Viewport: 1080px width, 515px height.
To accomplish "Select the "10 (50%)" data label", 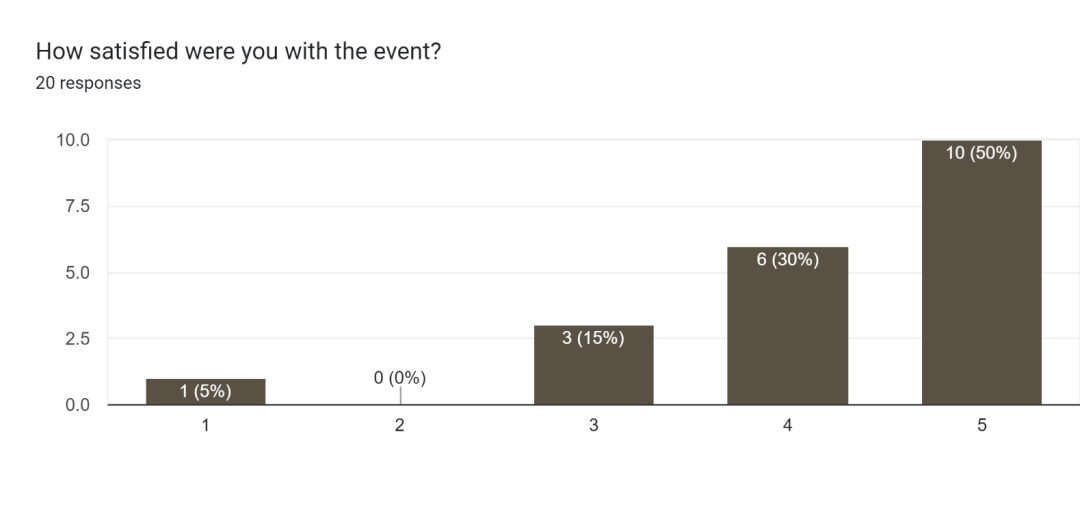I will coord(981,153).
